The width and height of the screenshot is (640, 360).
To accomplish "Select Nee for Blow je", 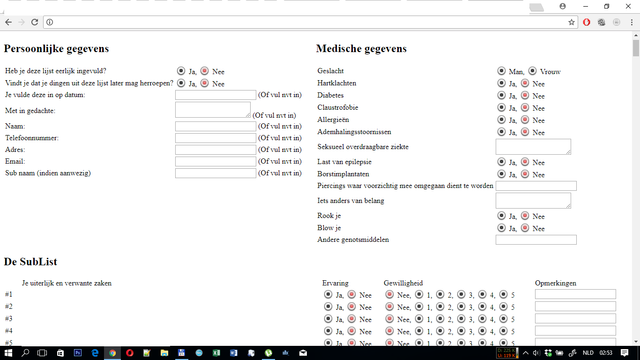I will point(525,228).
